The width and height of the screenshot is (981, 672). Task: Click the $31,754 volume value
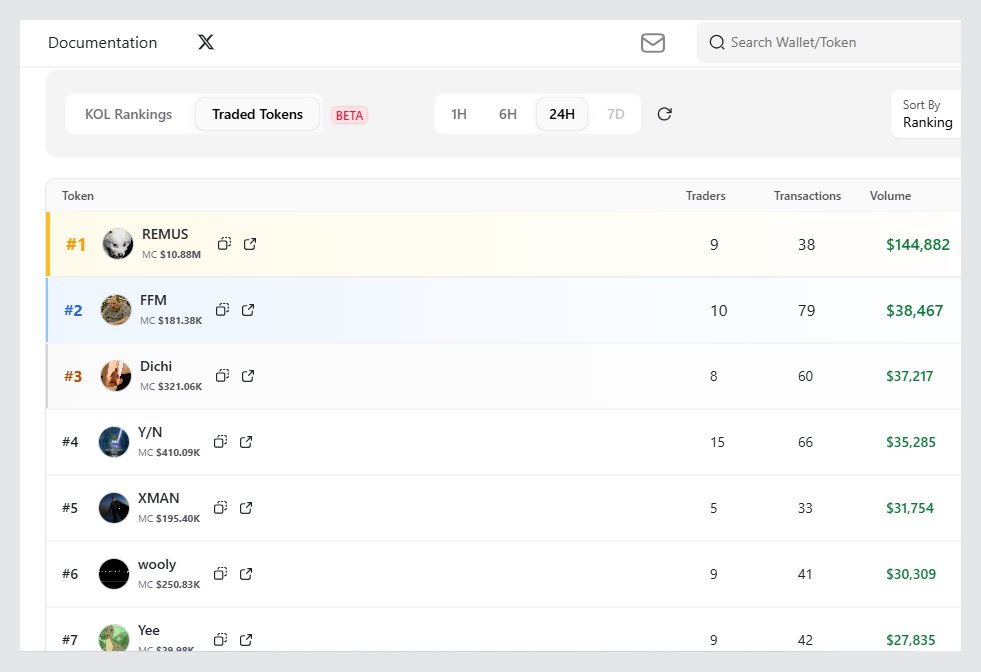pos(910,508)
